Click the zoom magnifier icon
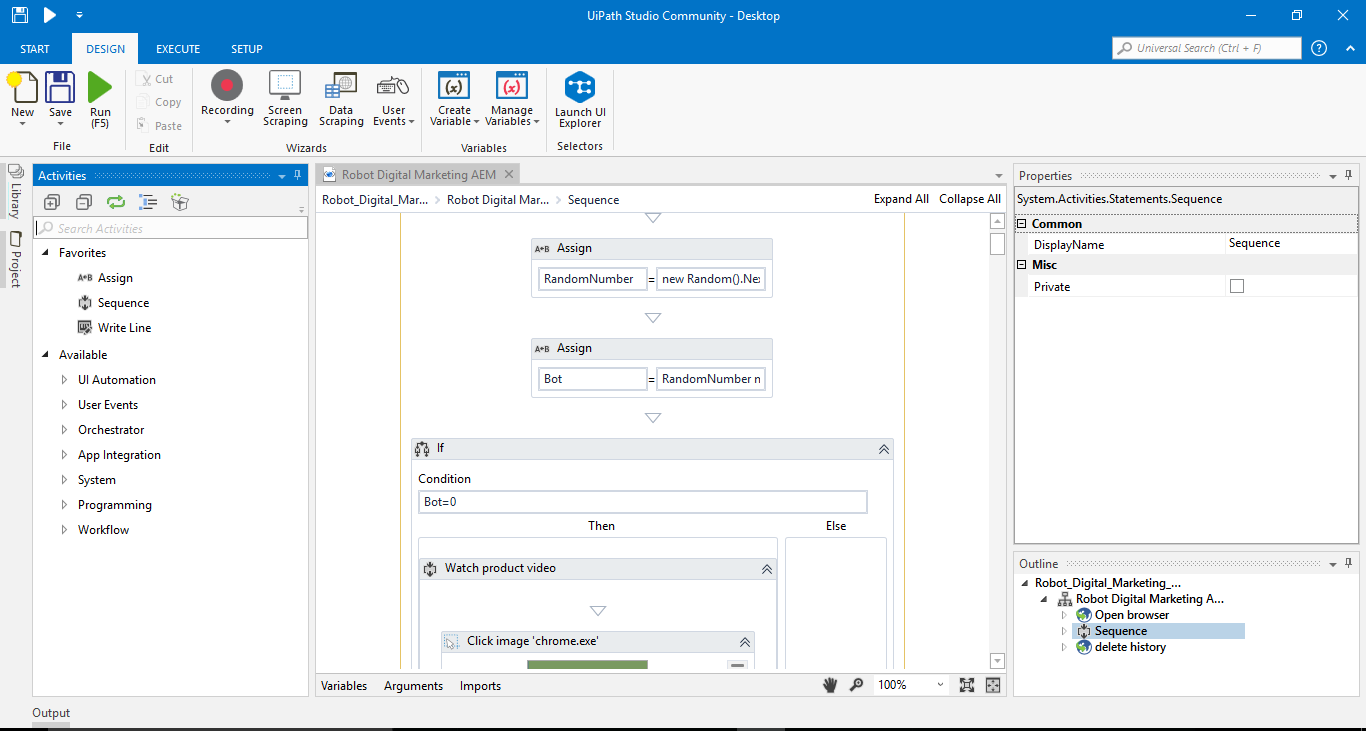Screen dimensions: 1366x731 click(x=856, y=685)
